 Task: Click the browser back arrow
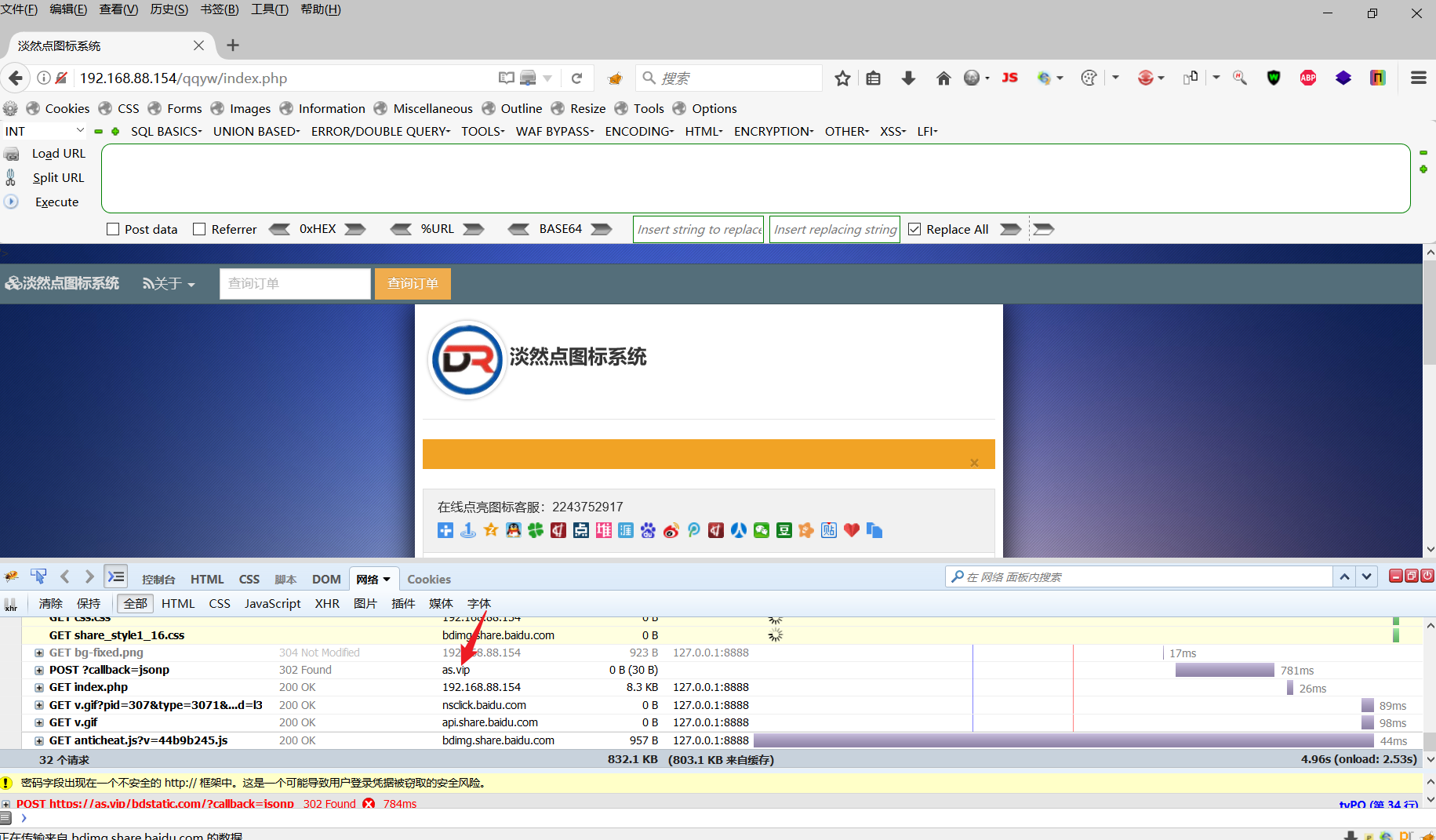point(16,78)
